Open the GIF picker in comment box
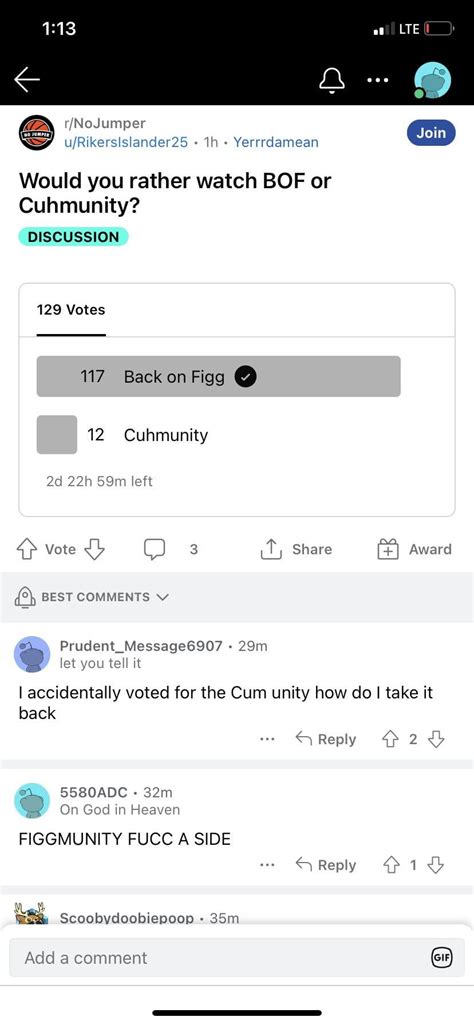Screen dimensions: 474x1025 pos(442,958)
